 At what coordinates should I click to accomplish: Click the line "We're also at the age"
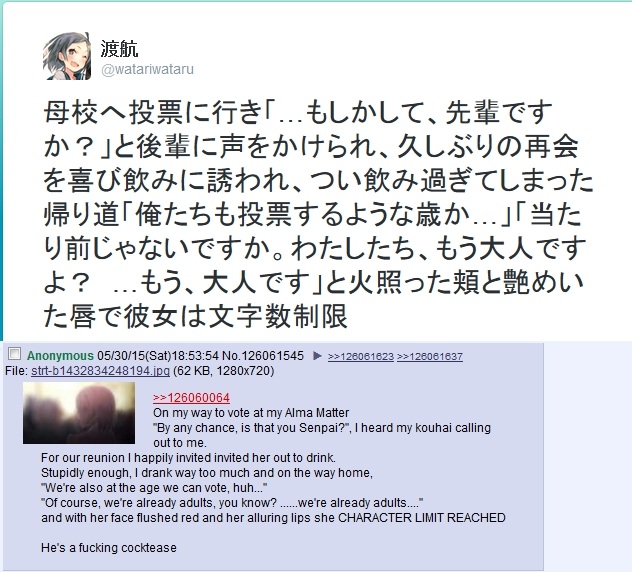click(154, 488)
